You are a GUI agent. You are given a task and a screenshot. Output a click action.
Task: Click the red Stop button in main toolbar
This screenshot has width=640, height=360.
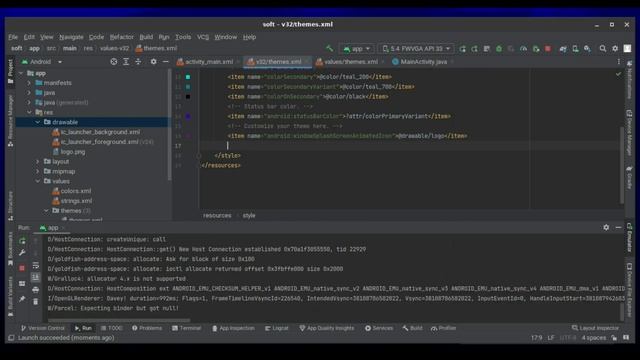click(x=548, y=49)
